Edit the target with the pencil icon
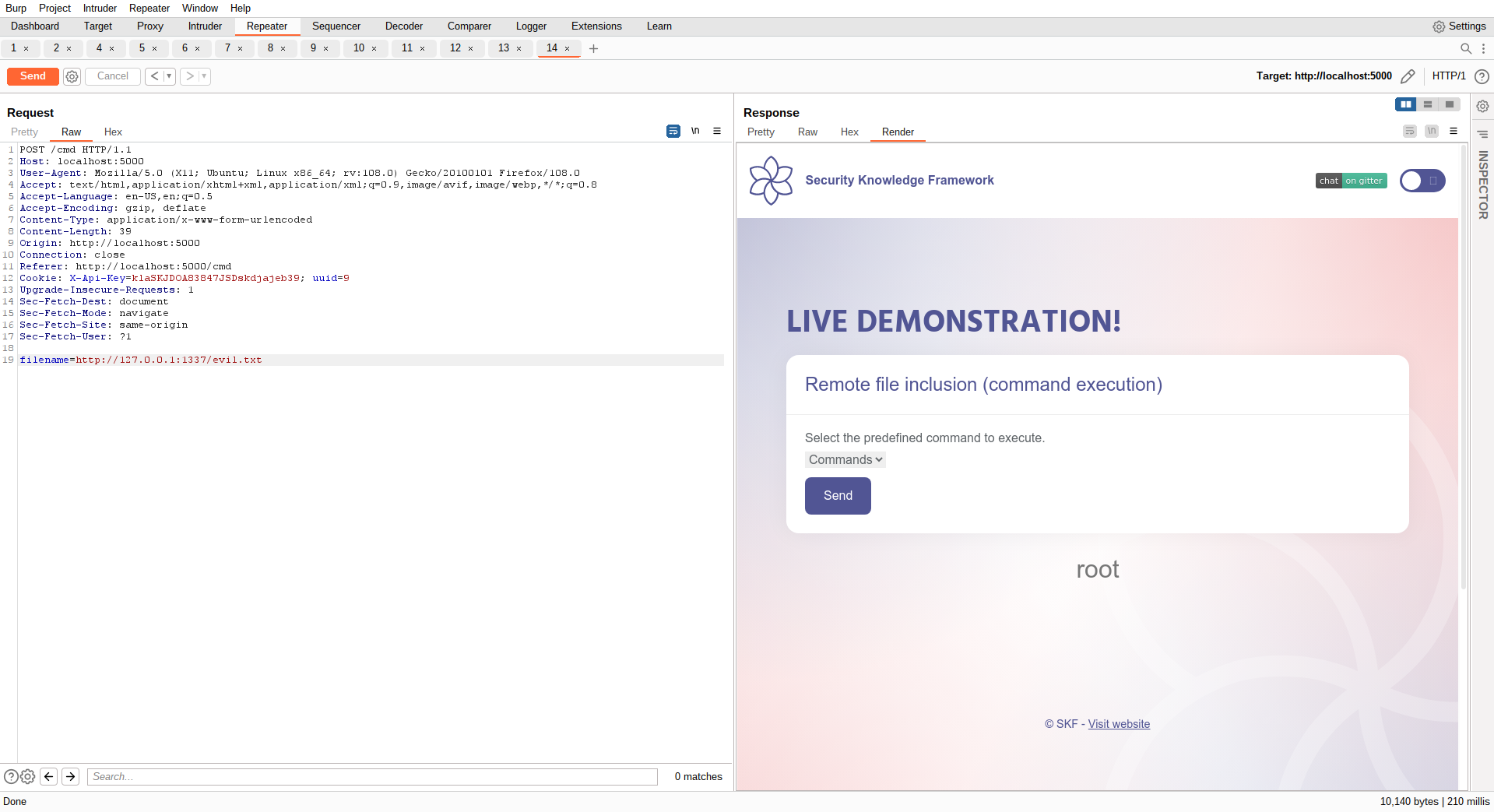The width and height of the screenshot is (1494, 812). 1408,76
